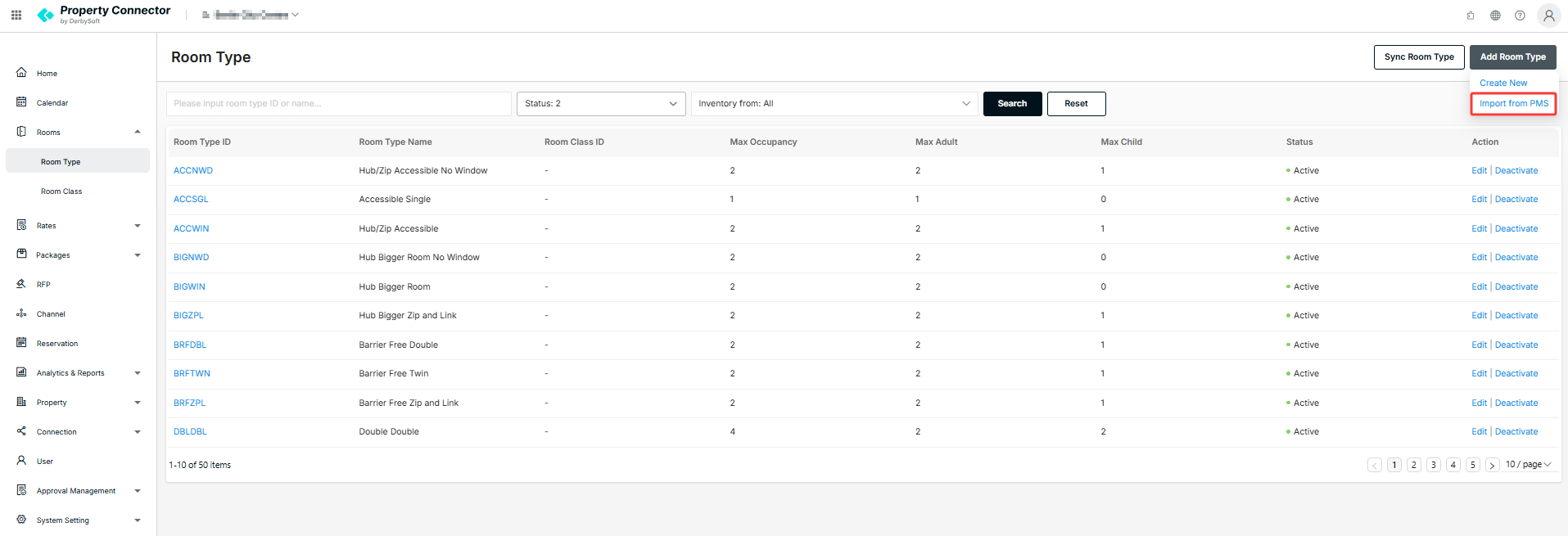Deactivate the ACCWIN room type
This screenshot has height=536, width=1568.
pos(1516,228)
